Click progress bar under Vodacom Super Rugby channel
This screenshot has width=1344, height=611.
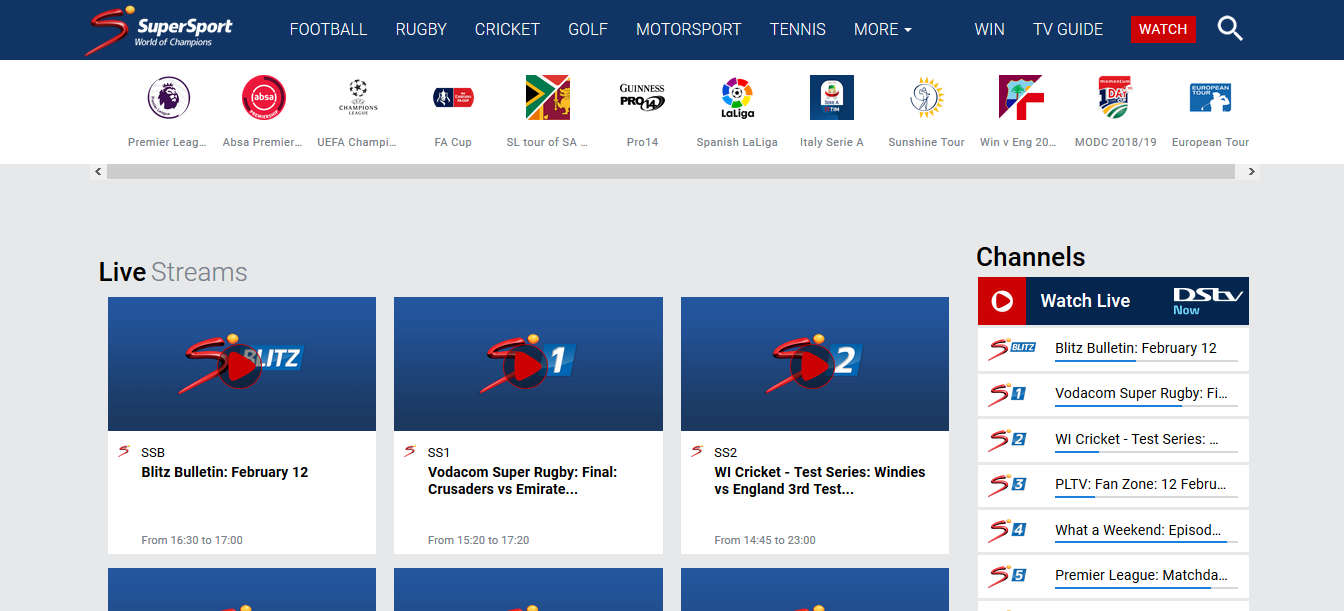[1146, 406]
